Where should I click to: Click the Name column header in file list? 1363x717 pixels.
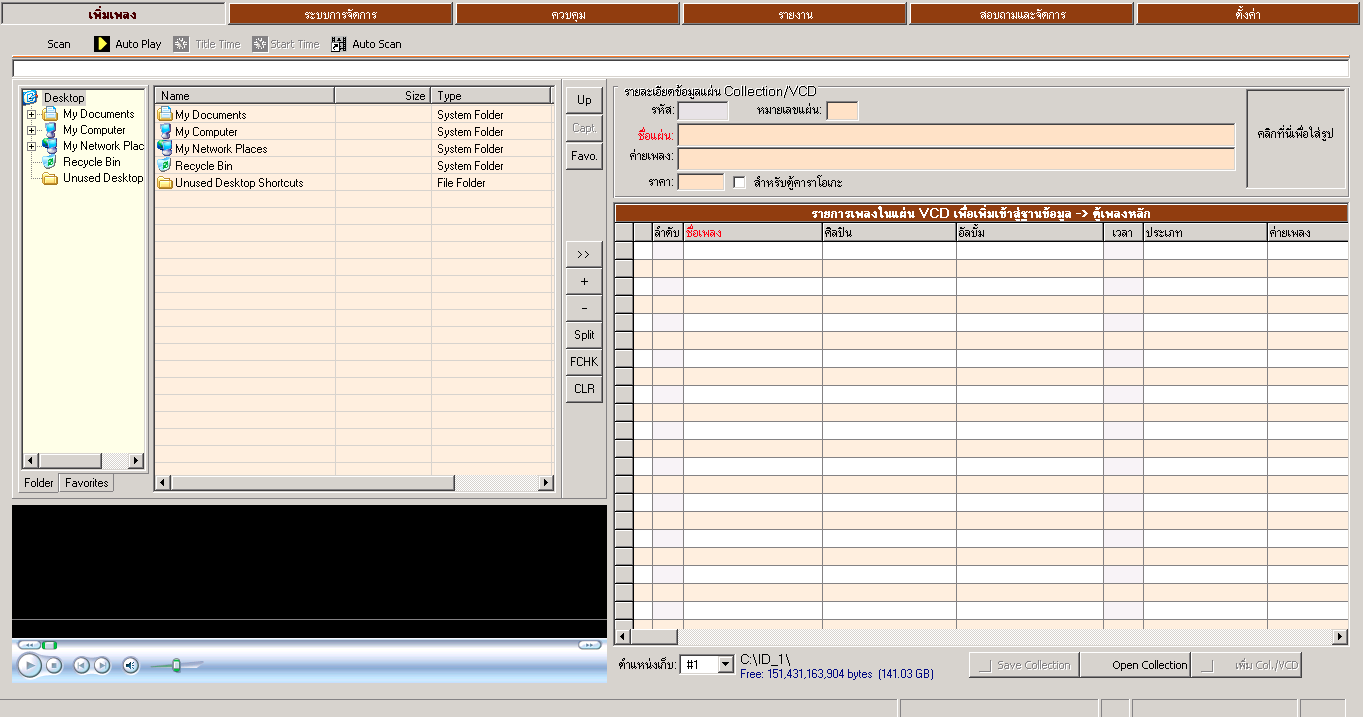(244, 96)
